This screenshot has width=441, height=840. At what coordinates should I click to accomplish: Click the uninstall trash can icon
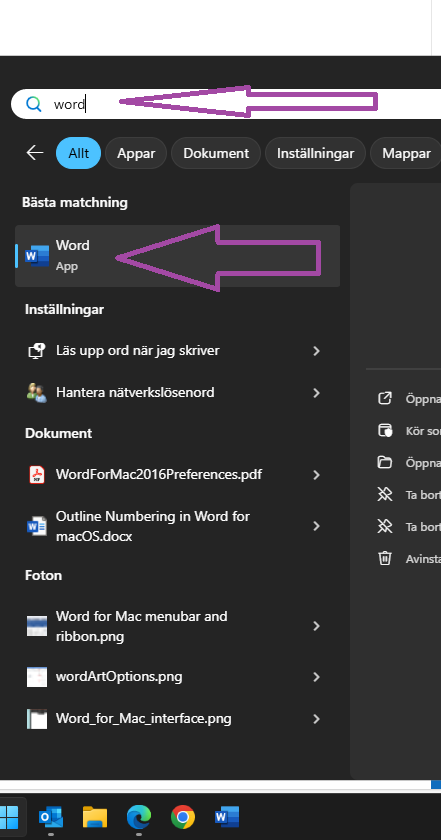point(385,558)
